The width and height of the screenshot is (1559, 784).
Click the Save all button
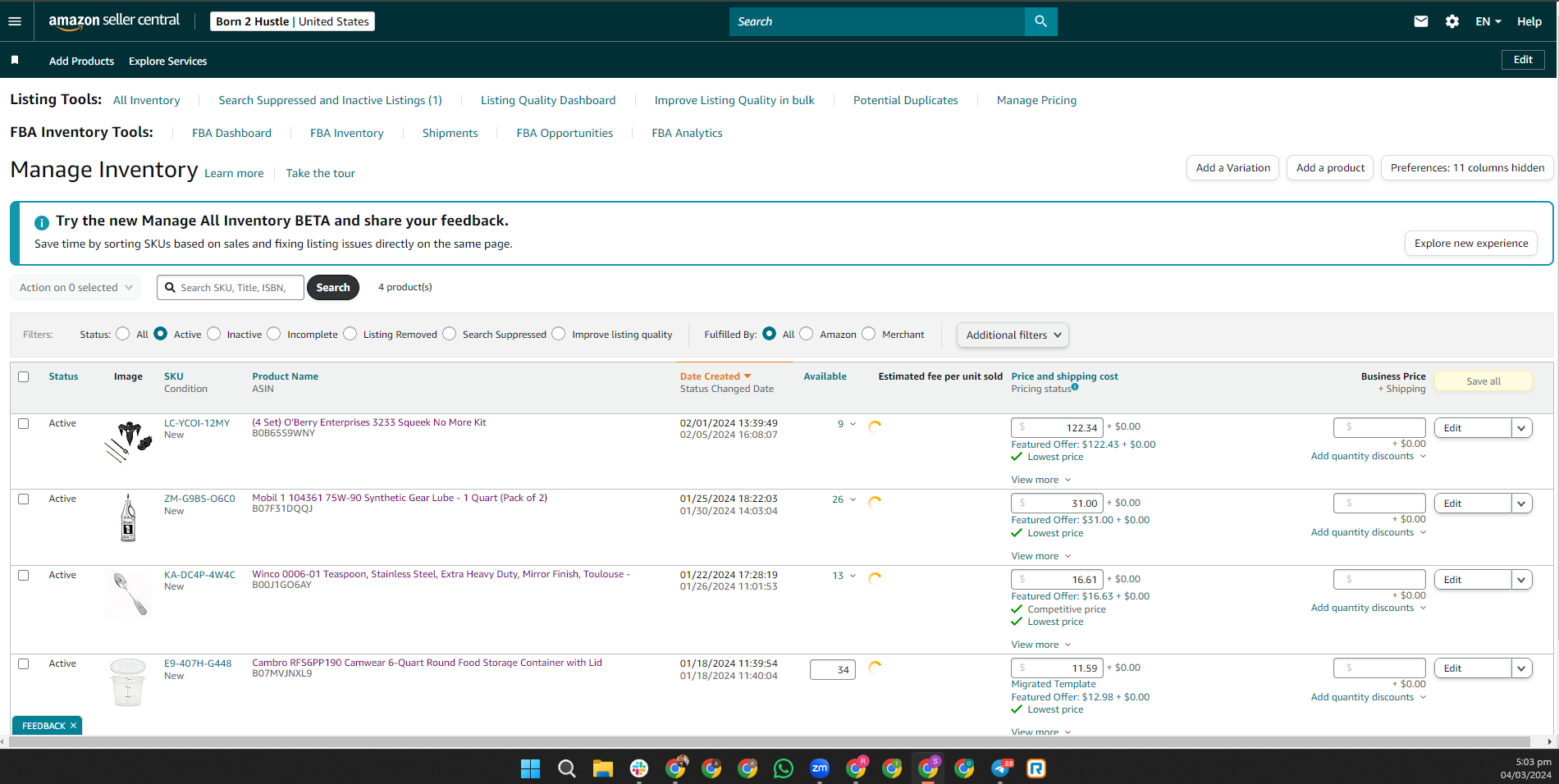1483,381
